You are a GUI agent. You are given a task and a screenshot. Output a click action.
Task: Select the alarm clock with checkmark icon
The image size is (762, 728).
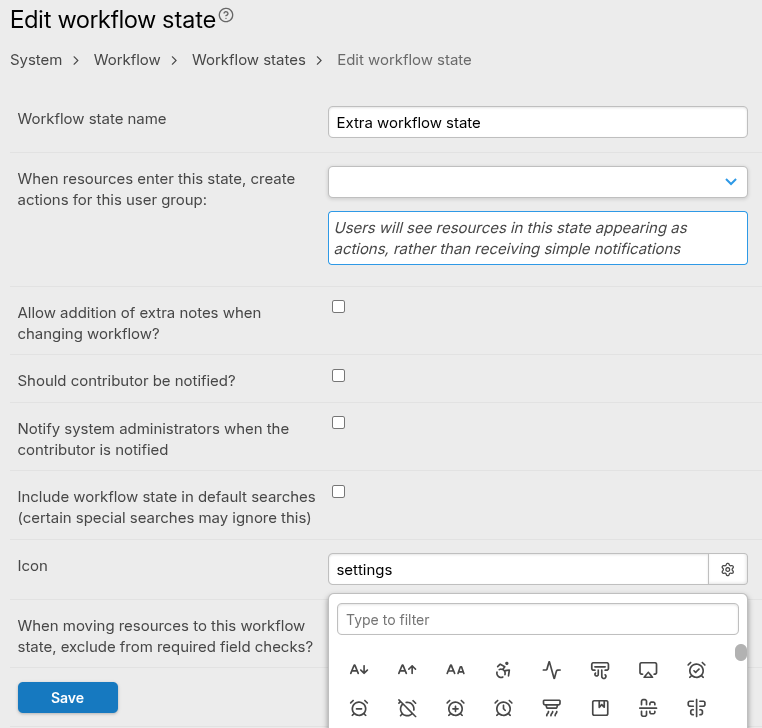point(696,670)
